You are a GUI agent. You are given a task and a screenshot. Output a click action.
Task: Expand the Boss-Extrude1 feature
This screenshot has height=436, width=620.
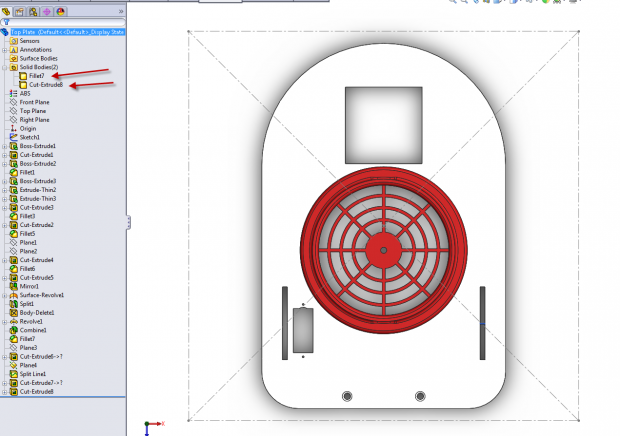coord(4,146)
